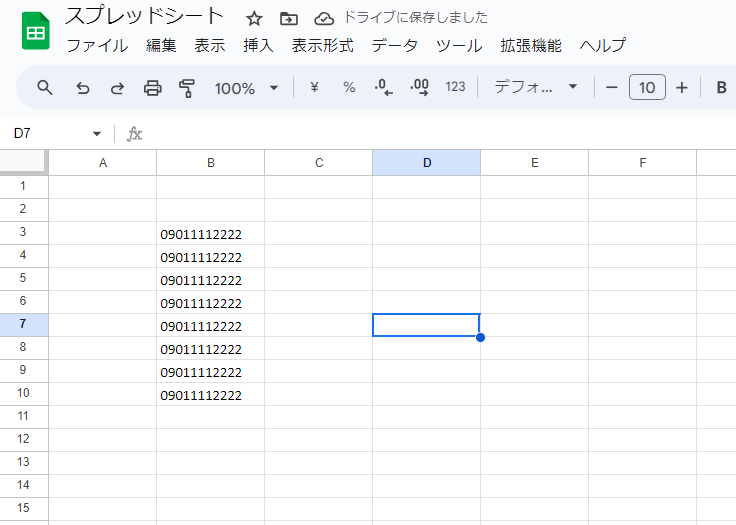Open the 100% zoom dropdown
This screenshot has height=525, width=736.
pos(246,88)
